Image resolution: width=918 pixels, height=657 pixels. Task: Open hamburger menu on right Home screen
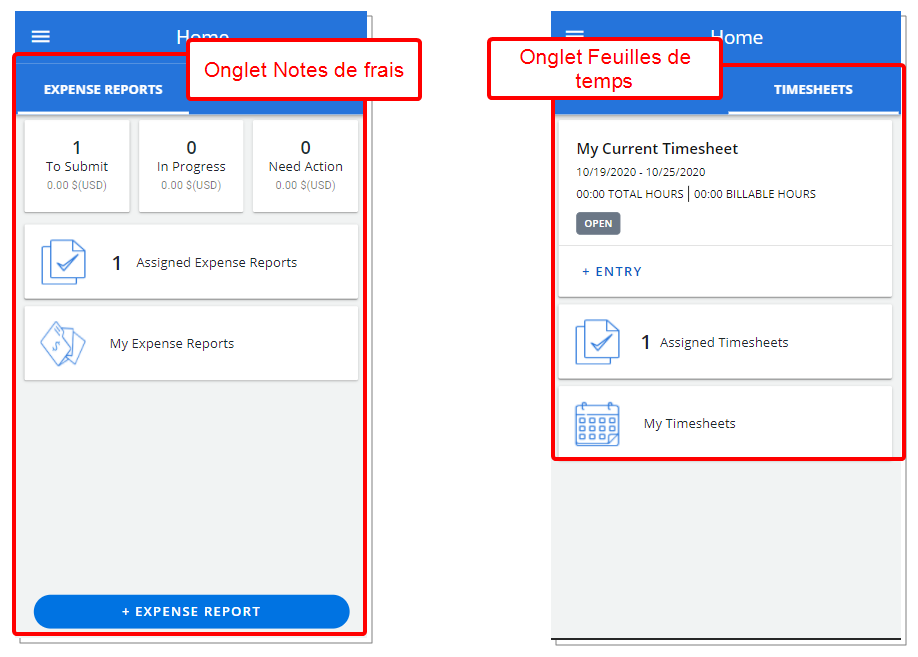[x=575, y=34]
